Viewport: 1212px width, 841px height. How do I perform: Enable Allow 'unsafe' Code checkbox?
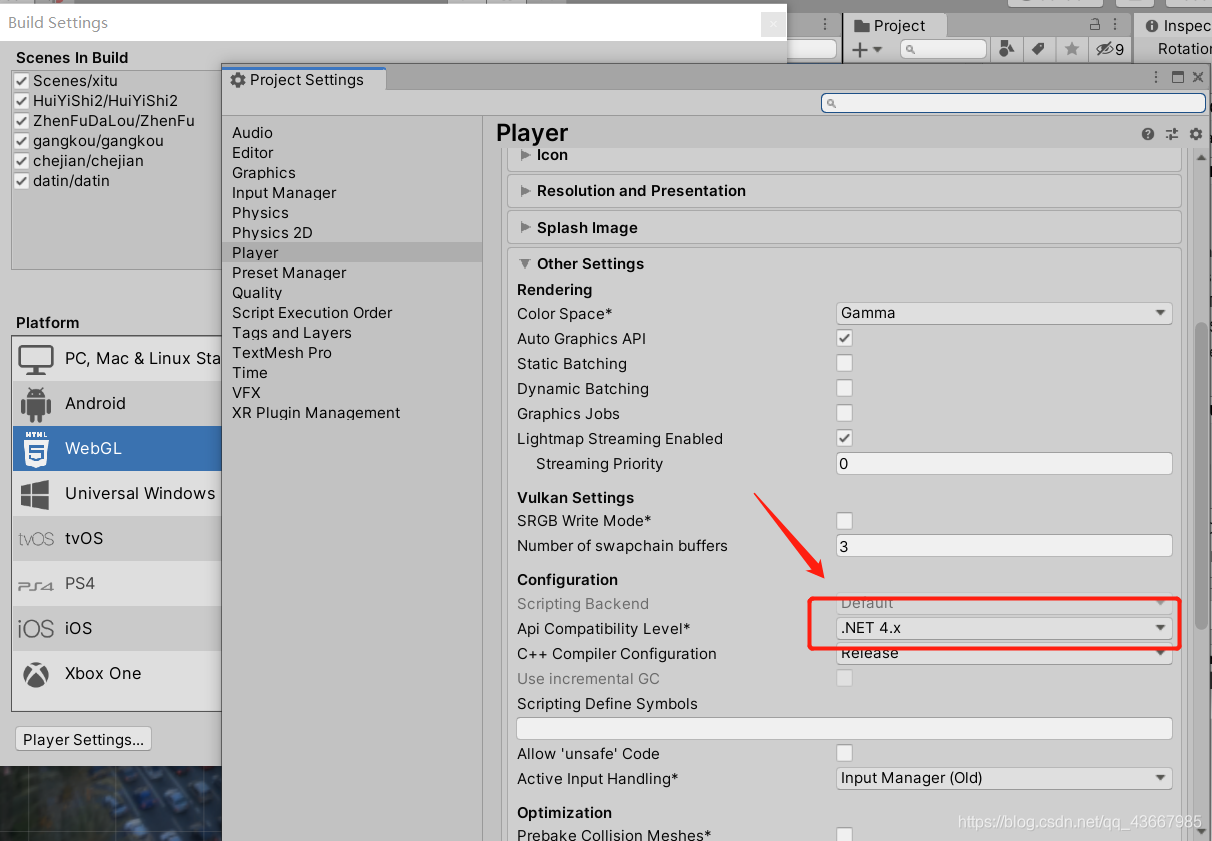(845, 753)
